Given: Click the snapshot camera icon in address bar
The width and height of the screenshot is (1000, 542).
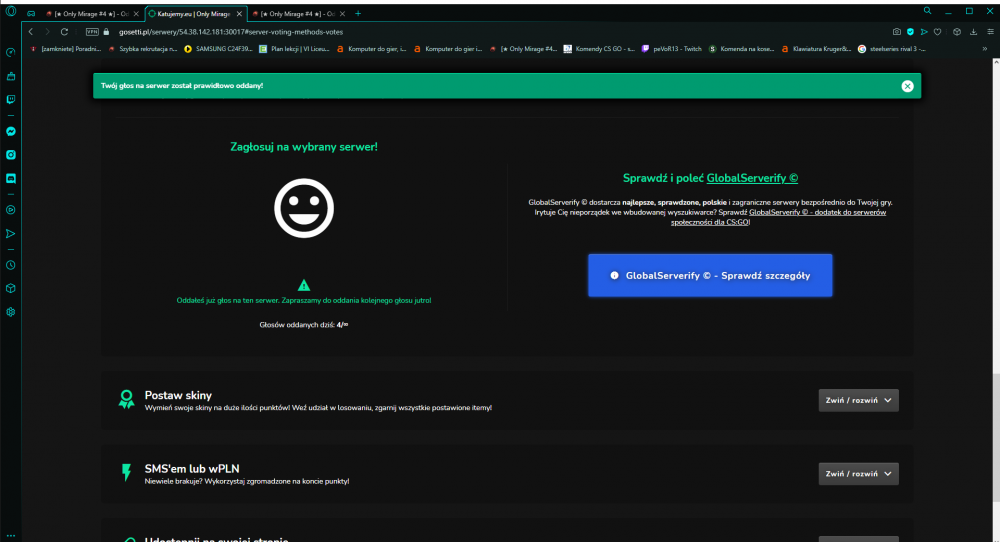Looking at the screenshot, I should [x=897, y=32].
